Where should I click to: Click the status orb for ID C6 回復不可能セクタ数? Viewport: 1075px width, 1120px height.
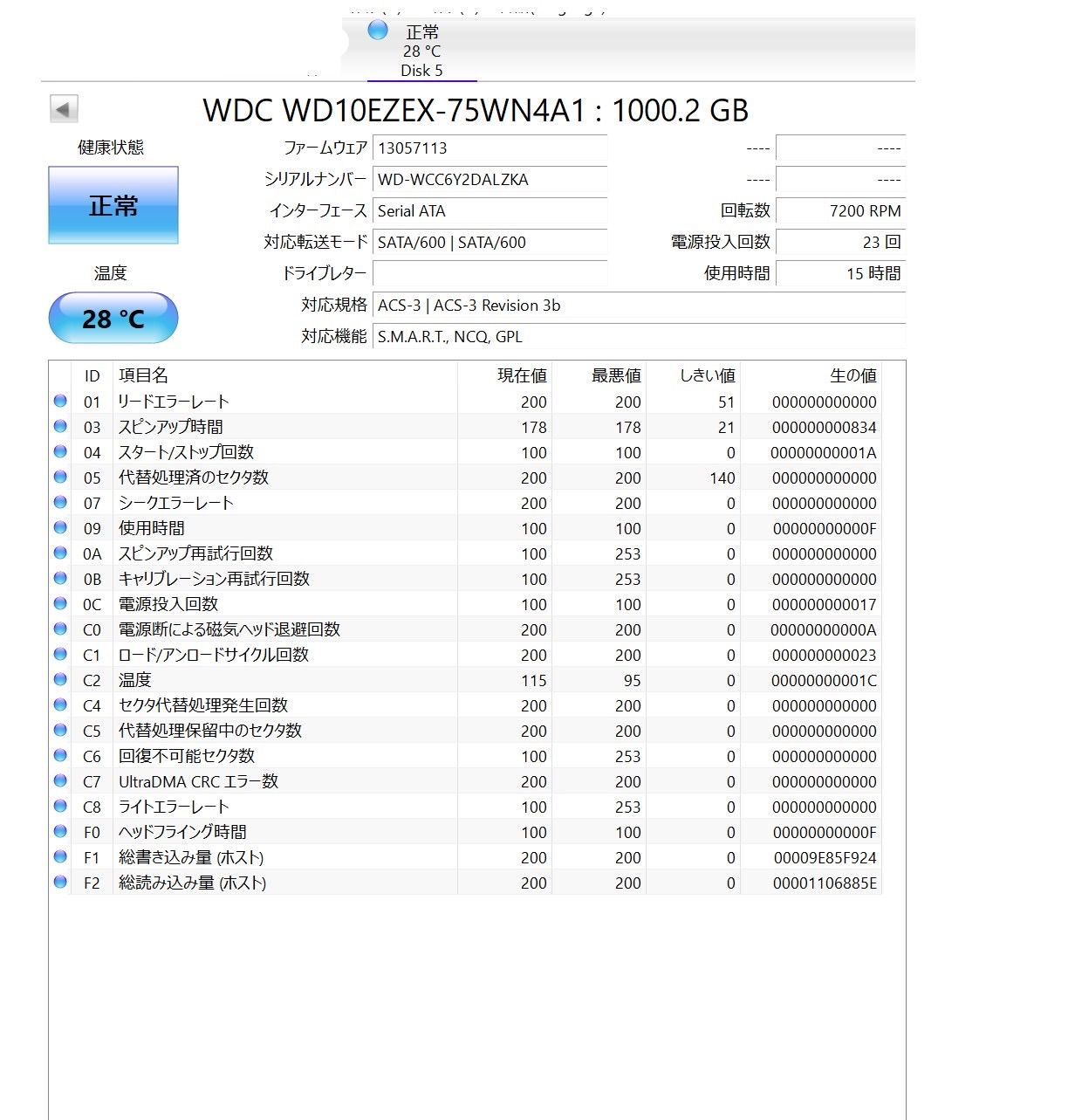tap(60, 755)
